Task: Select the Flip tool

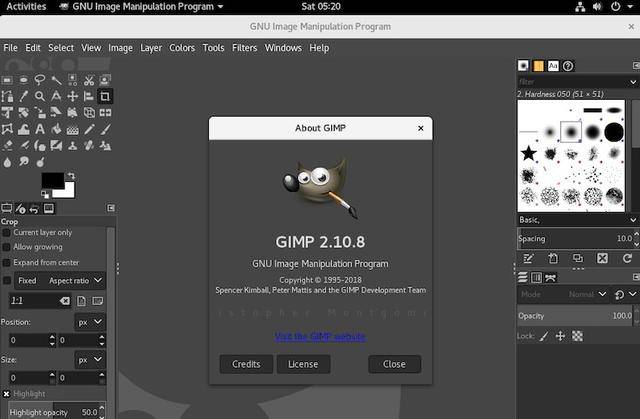Action: (105, 113)
